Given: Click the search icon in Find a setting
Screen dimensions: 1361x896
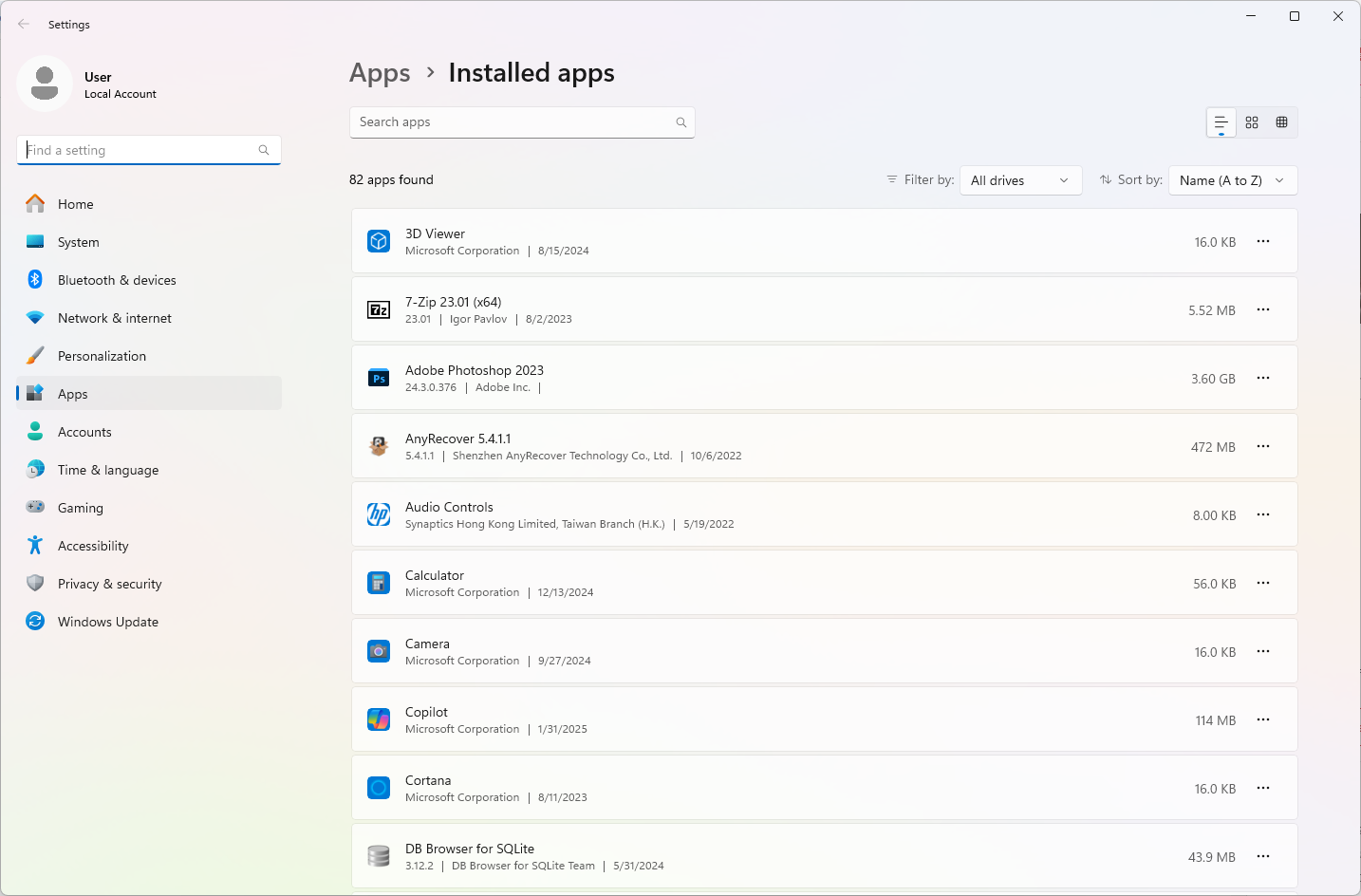Looking at the screenshot, I should (264, 150).
